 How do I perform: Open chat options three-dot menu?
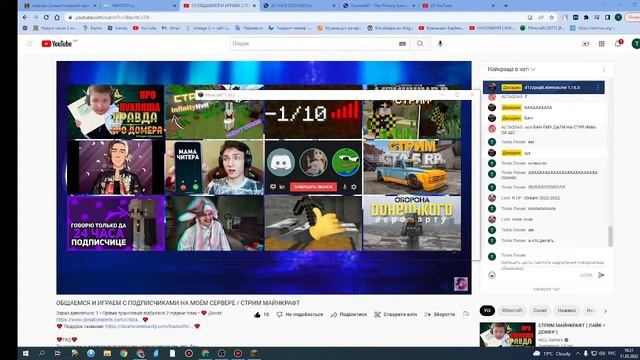coord(604,69)
